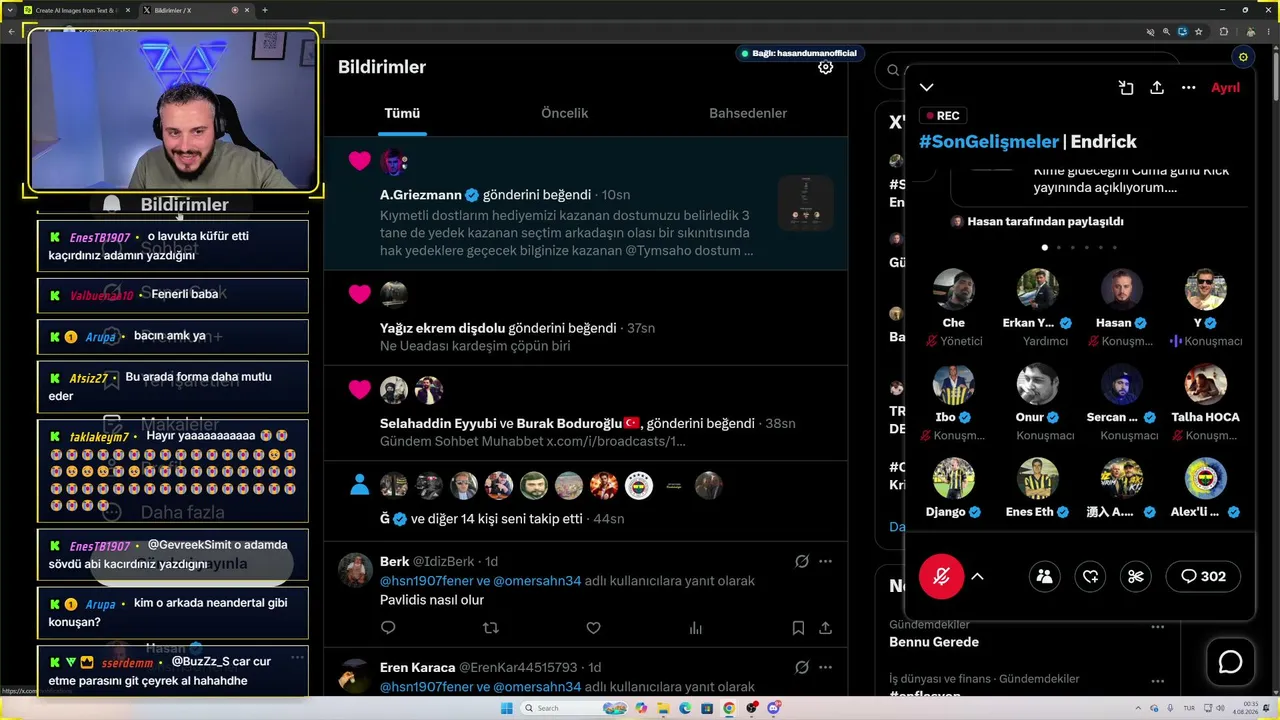1280x720 pixels.
Task: Open Berk's profile avatar
Action: tap(355, 571)
